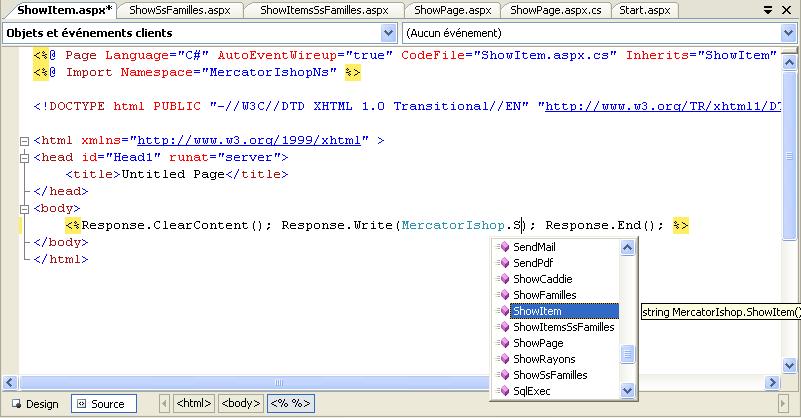
Task: Switch to the ShowItem.aspx tab
Action: pyautogui.click(x=64, y=10)
